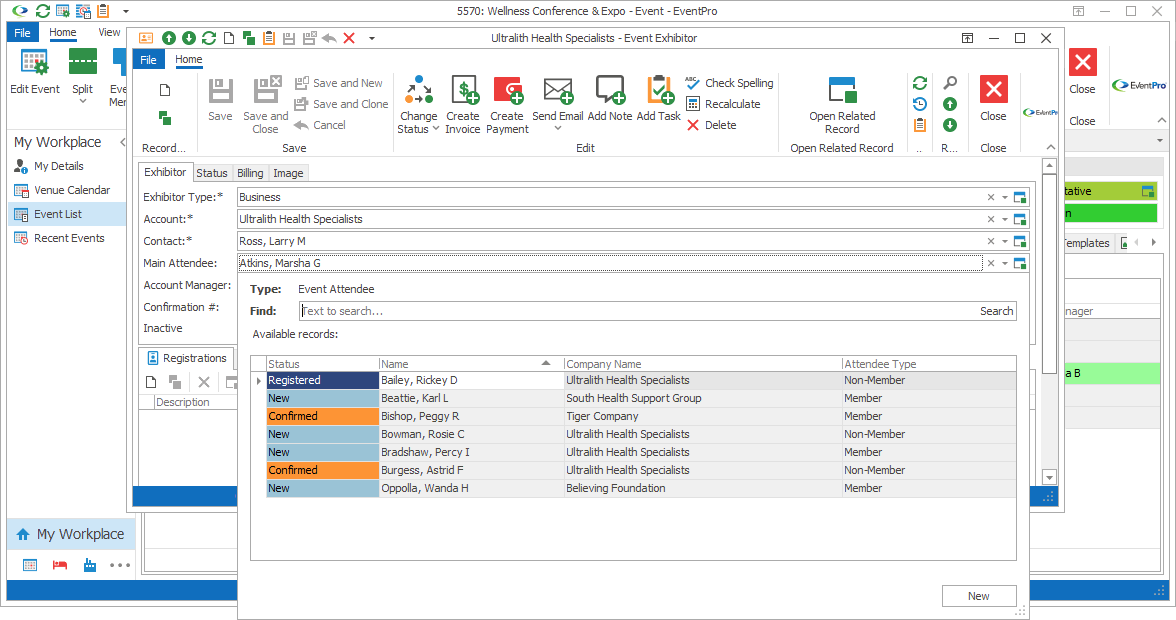Run Check Spelling
1176x620 pixels.
tap(729, 83)
